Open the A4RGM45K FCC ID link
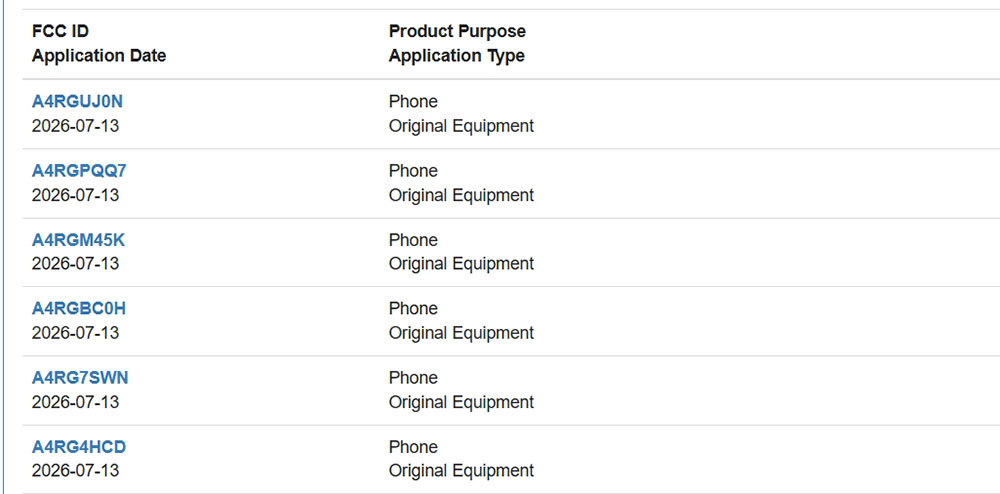The image size is (1000, 494). pos(78,240)
